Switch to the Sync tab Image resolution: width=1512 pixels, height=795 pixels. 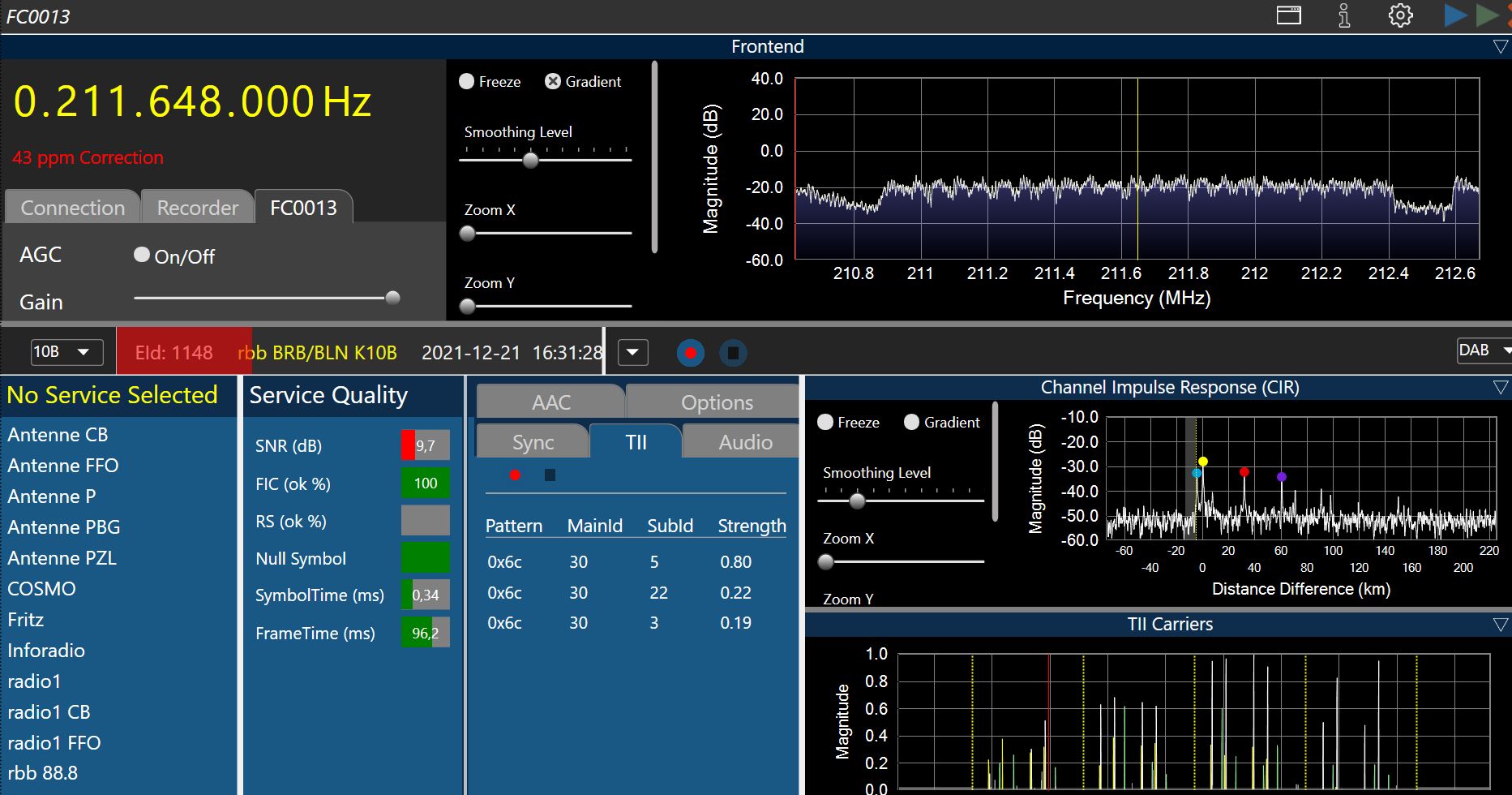tap(533, 442)
